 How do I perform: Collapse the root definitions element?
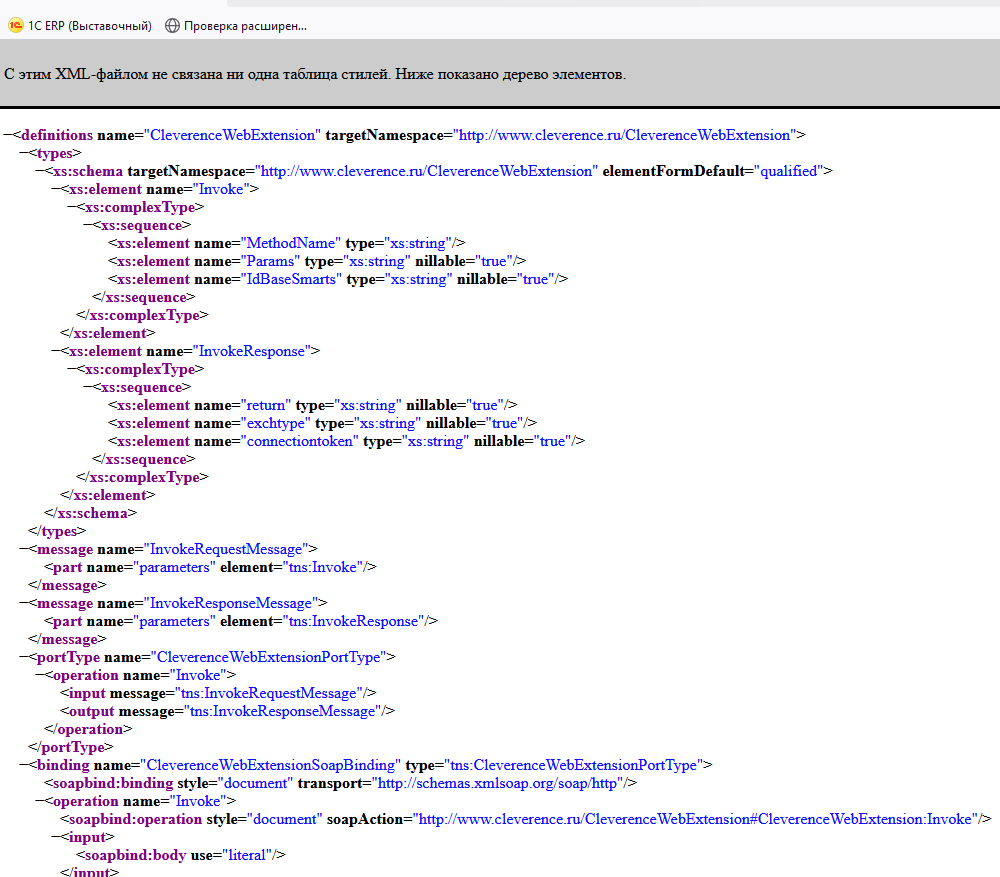[9, 135]
